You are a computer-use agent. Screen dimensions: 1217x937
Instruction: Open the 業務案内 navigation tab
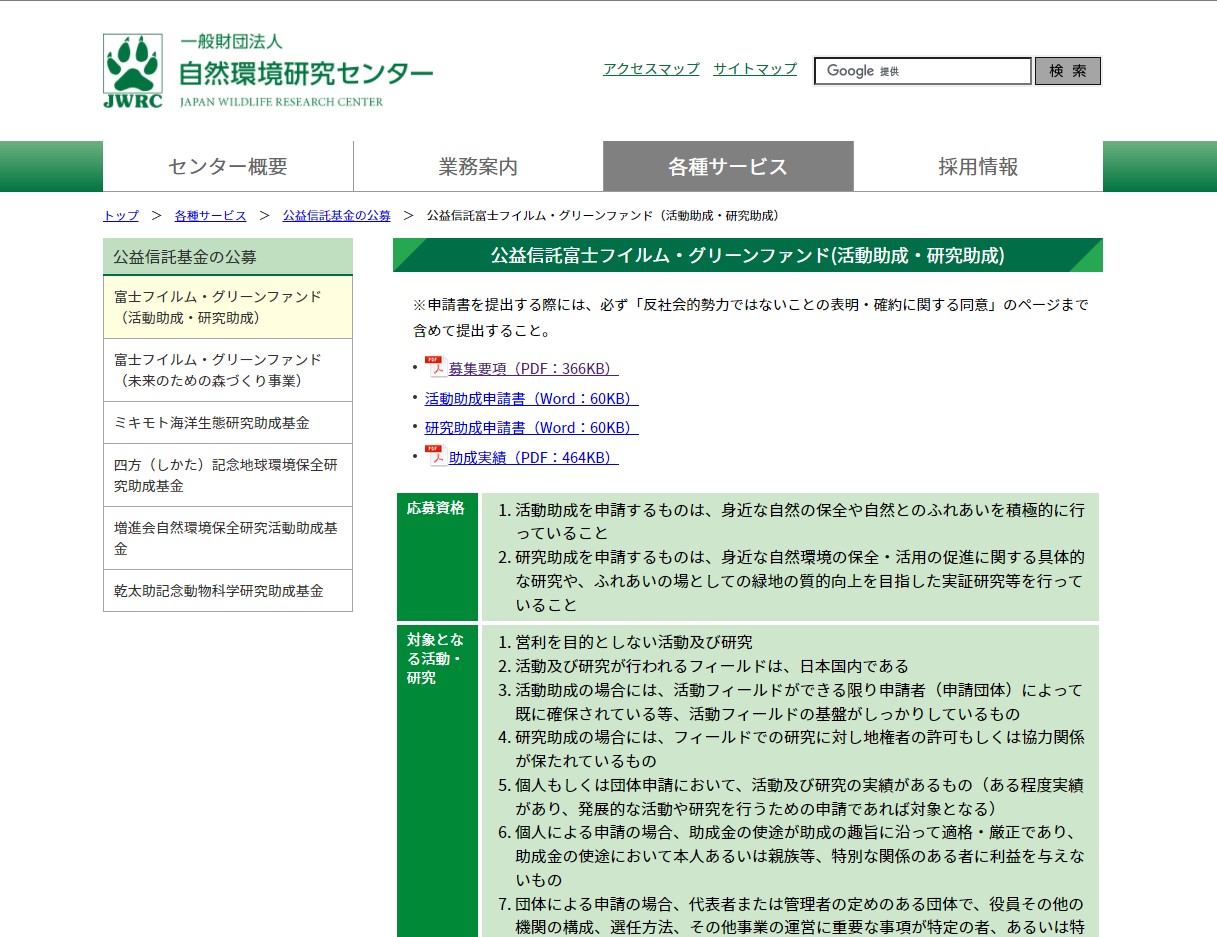click(x=478, y=167)
